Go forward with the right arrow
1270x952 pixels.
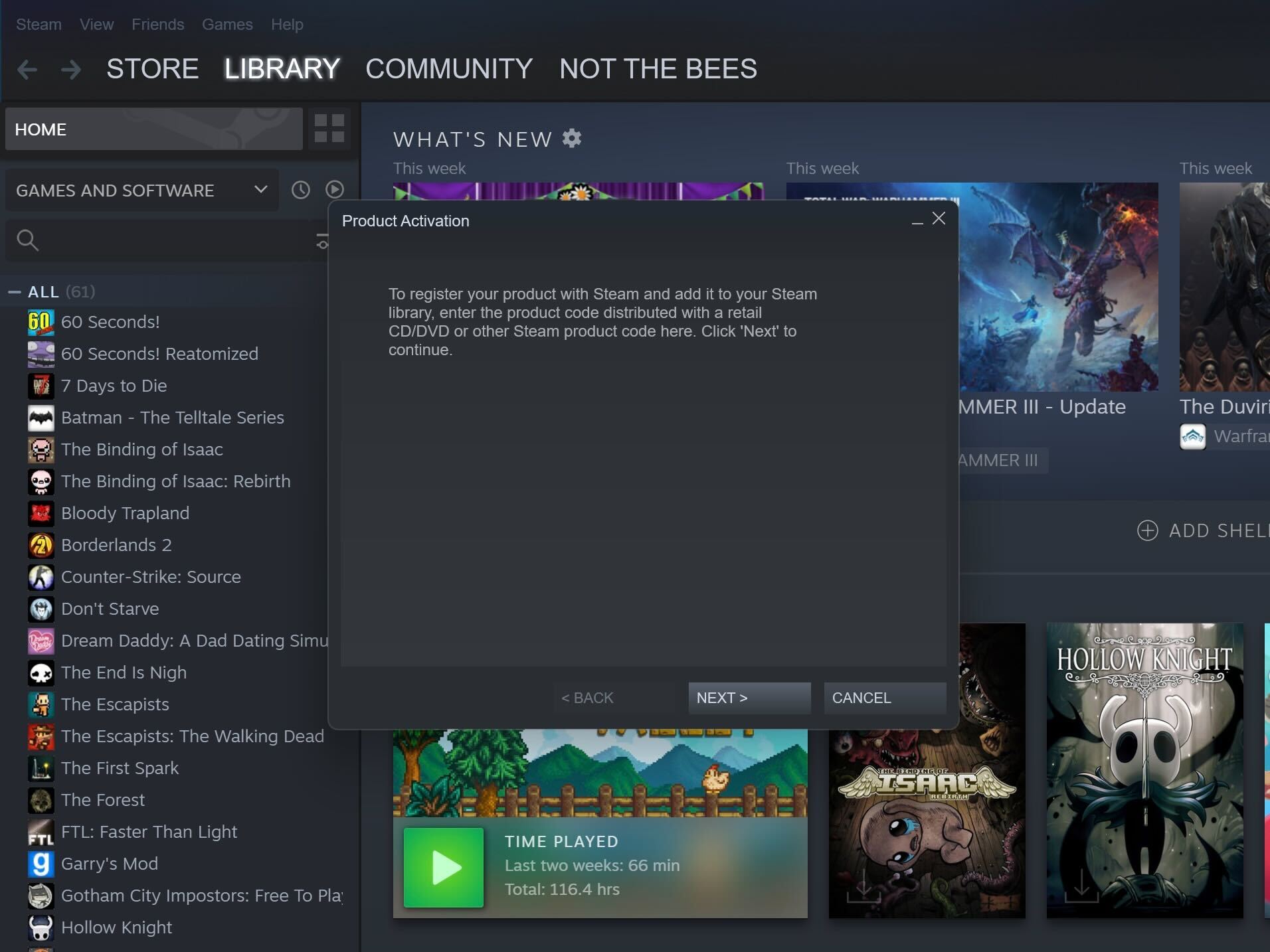click(70, 69)
